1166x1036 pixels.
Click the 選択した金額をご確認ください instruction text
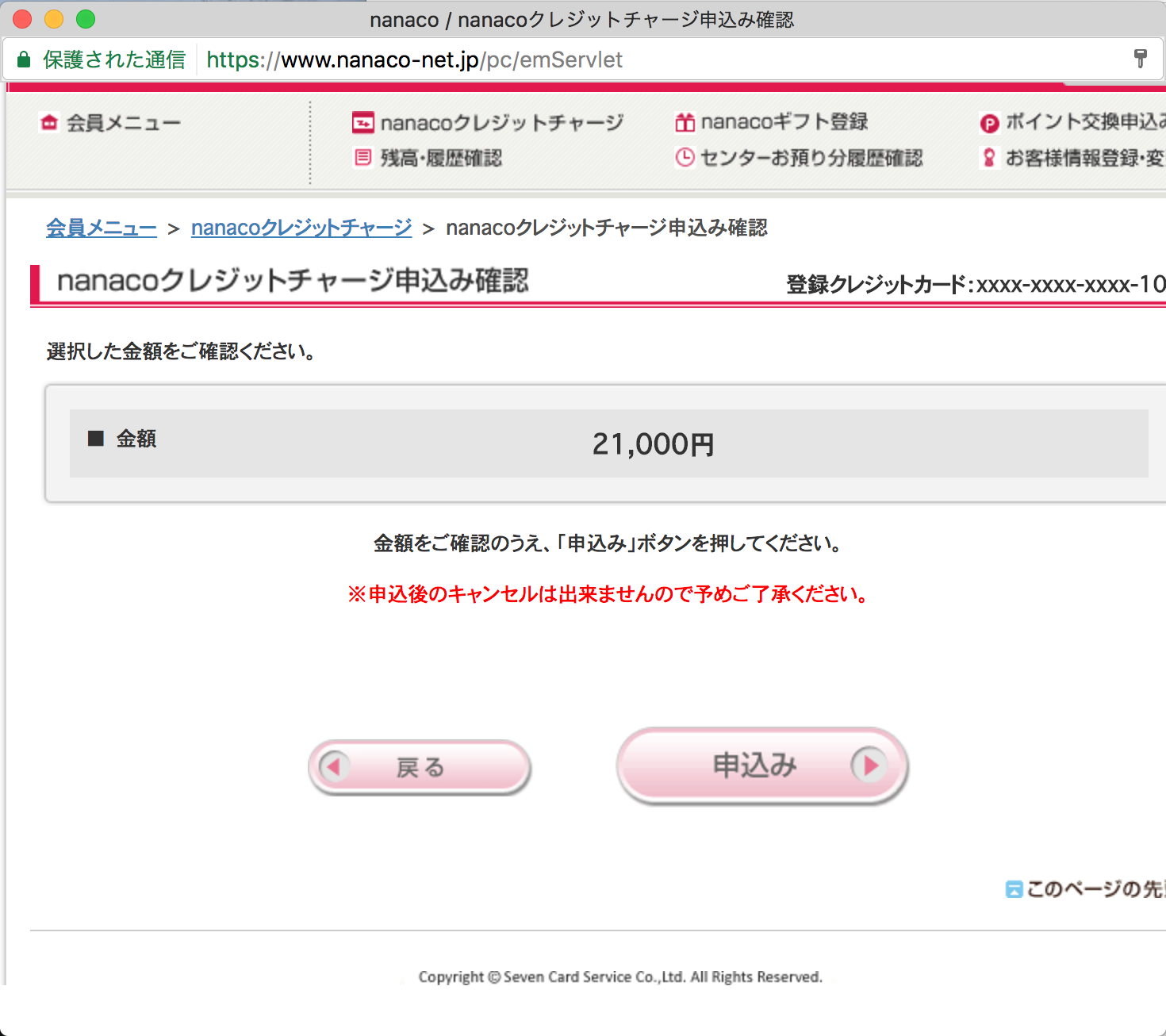pyautogui.click(x=182, y=351)
